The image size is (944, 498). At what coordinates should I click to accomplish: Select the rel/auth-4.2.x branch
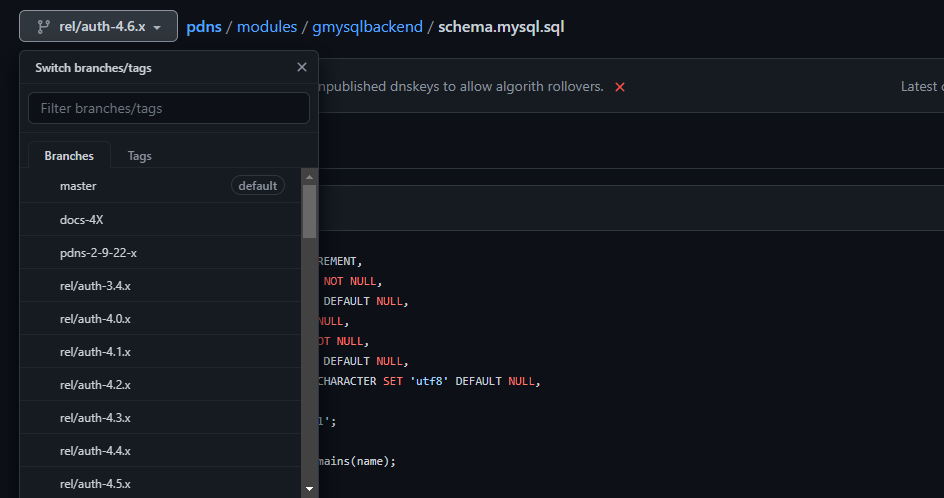click(x=161, y=385)
